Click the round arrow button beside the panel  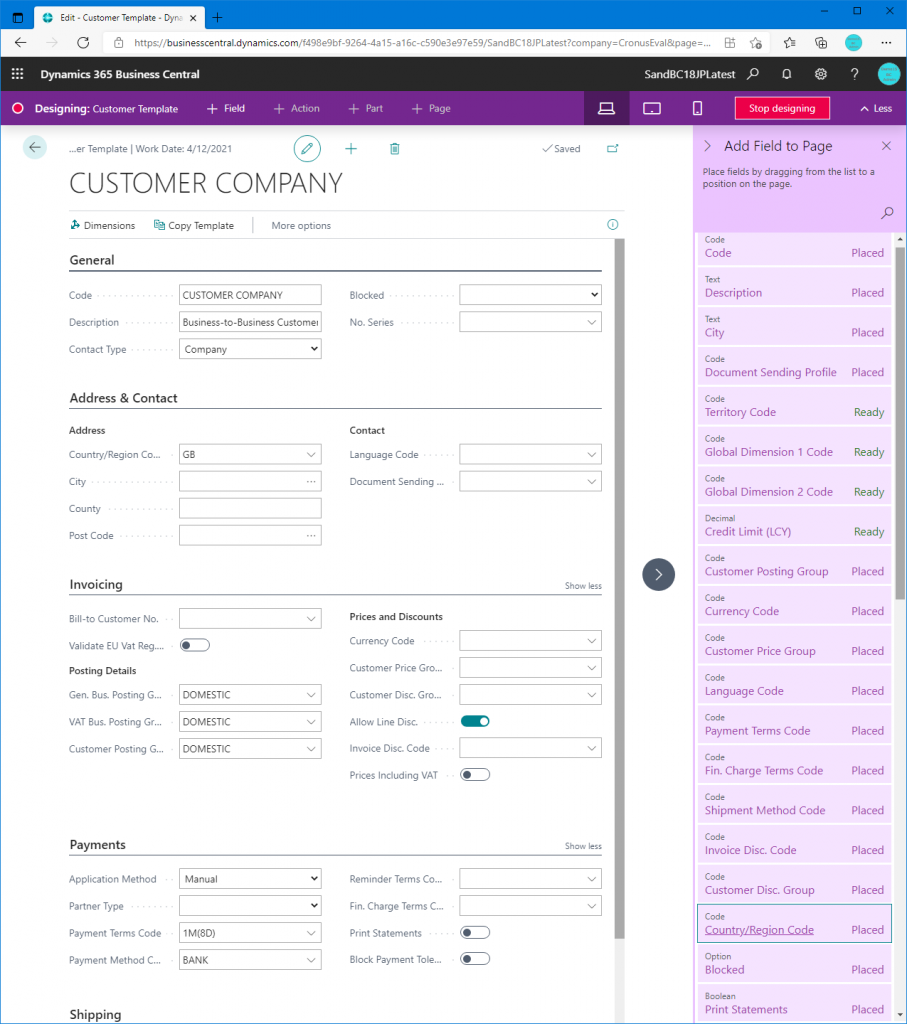(658, 575)
